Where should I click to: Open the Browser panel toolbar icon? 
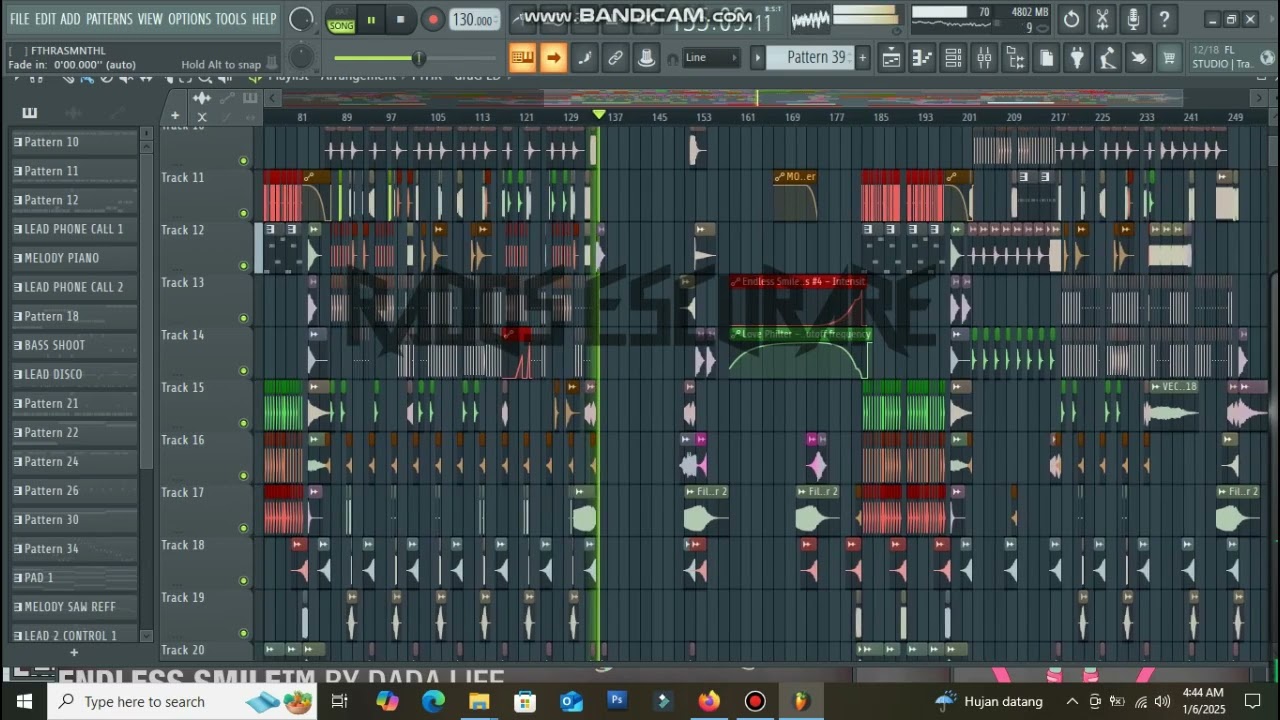(1015, 58)
